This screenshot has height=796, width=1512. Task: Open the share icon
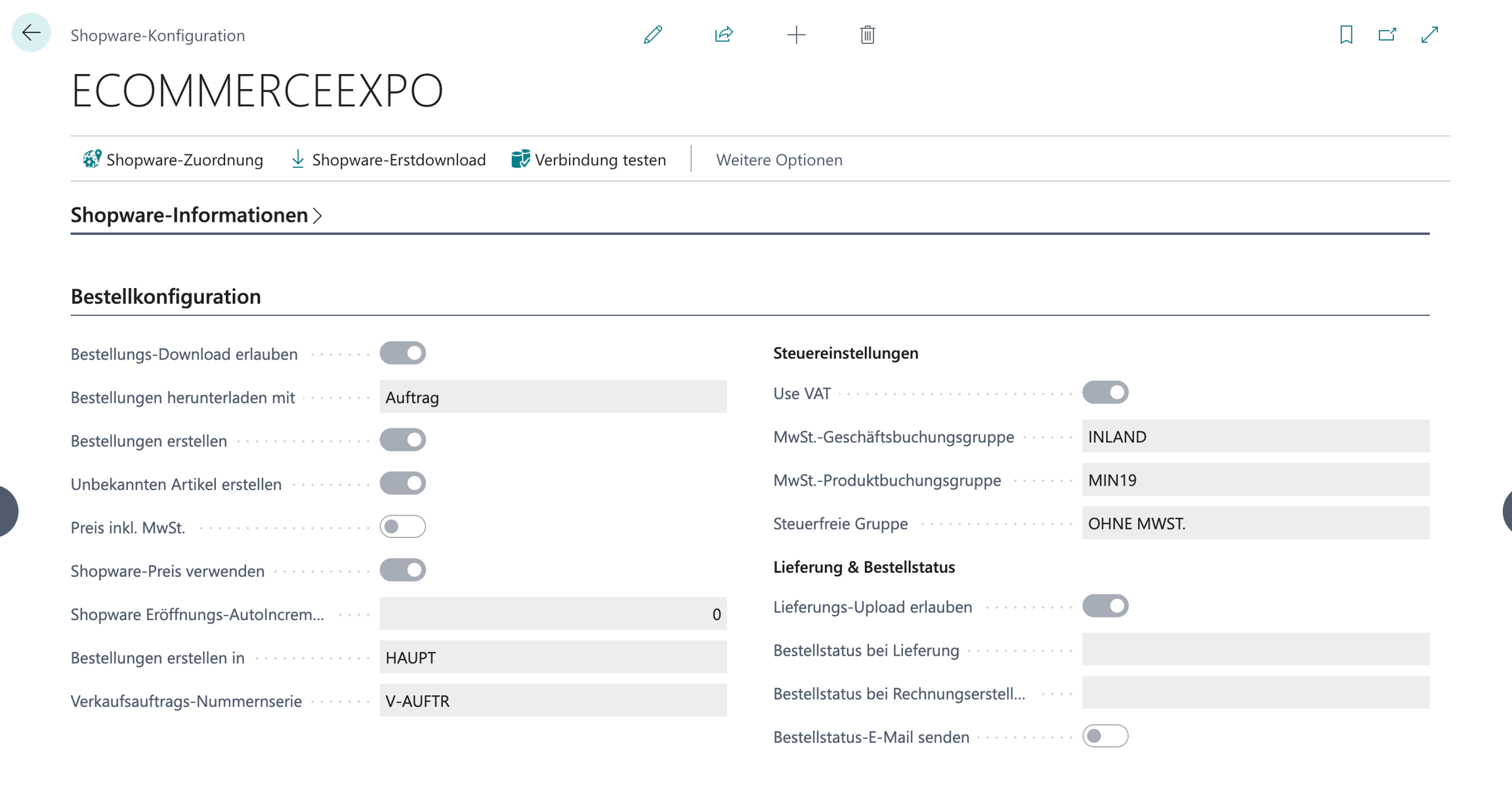pyautogui.click(x=724, y=34)
